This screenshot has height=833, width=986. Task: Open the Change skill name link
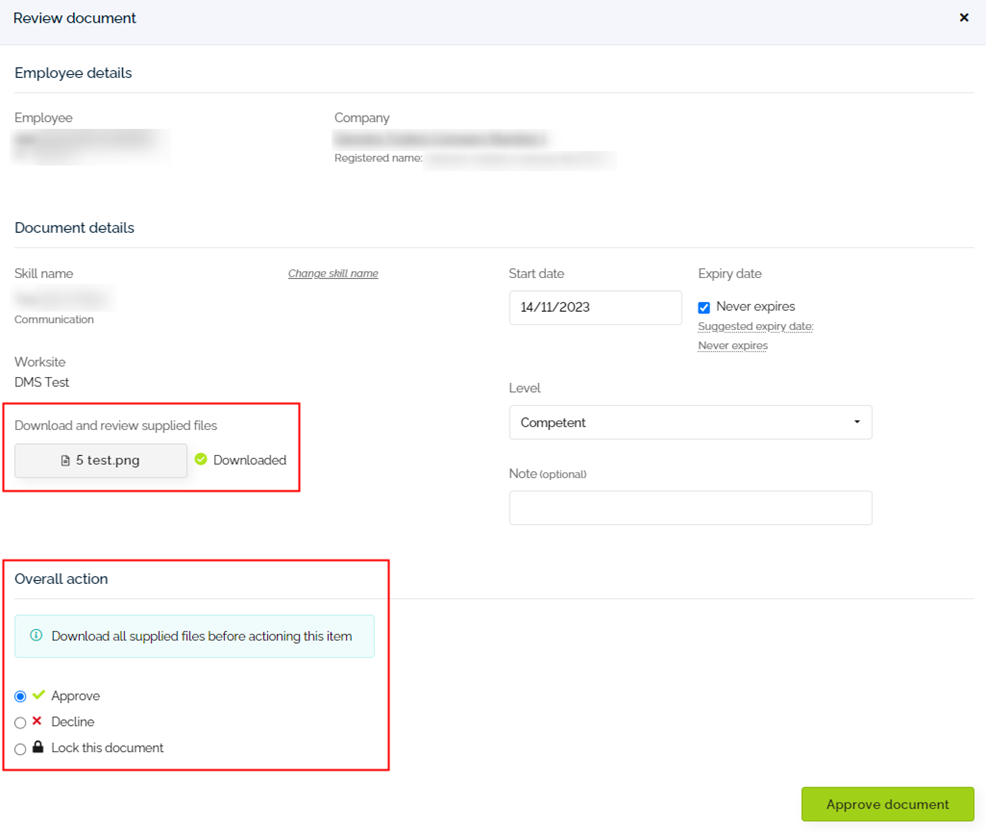click(332, 272)
